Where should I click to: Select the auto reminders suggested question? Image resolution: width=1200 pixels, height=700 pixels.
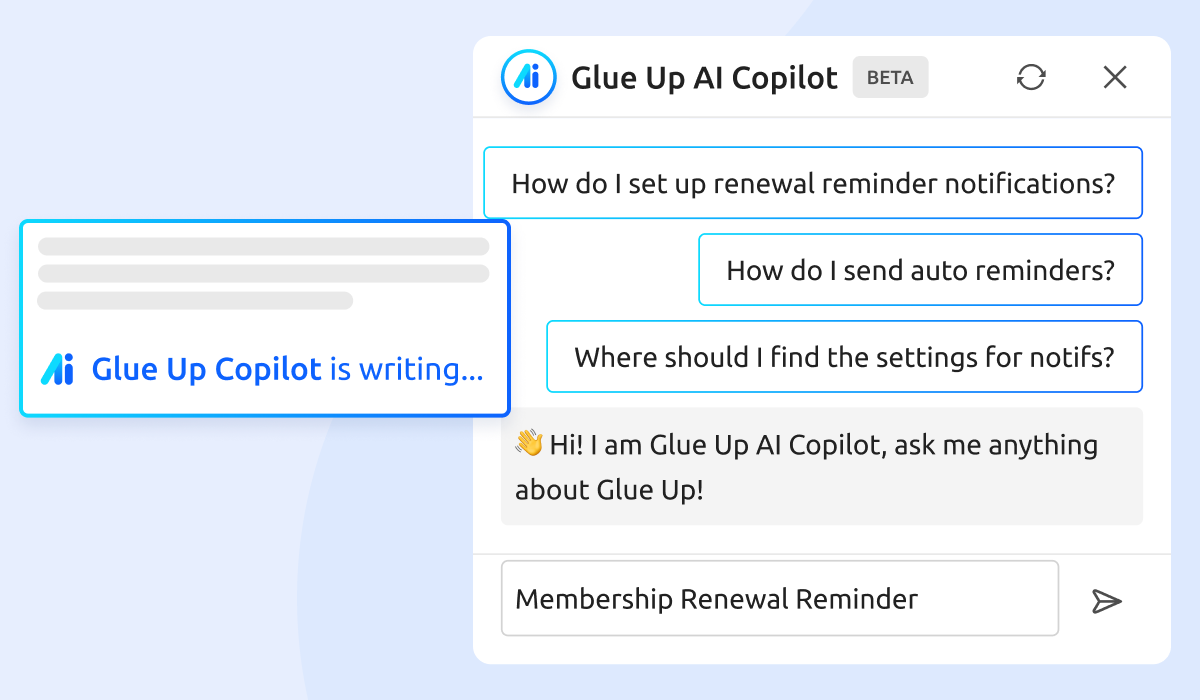point(919,269)
